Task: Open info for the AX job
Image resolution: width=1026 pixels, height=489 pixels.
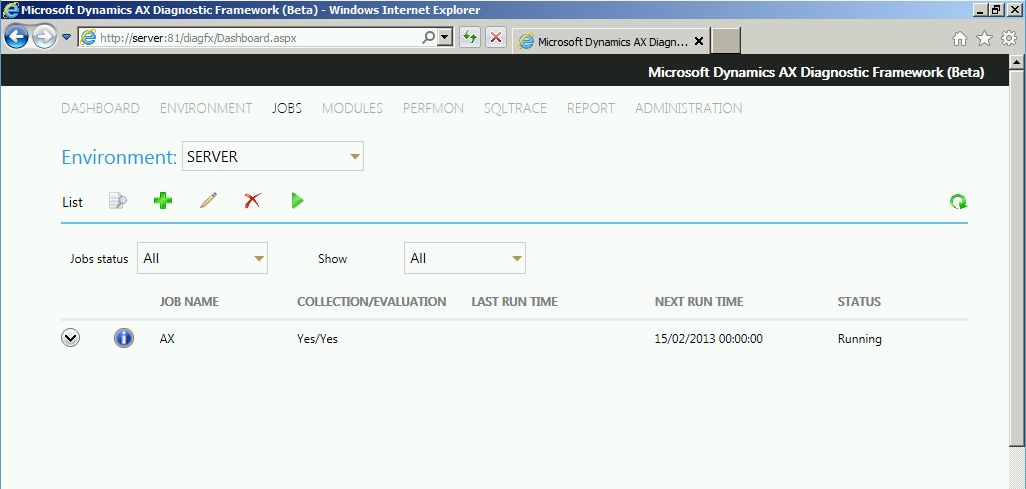Action: click(x=124, y=338)
